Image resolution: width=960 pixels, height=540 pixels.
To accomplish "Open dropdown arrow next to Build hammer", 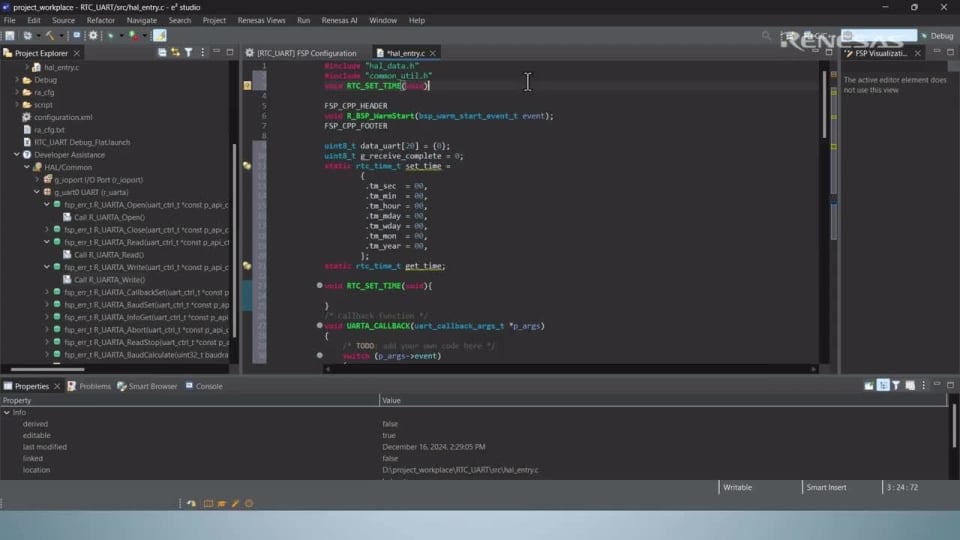I will click(x=61, y=36).
